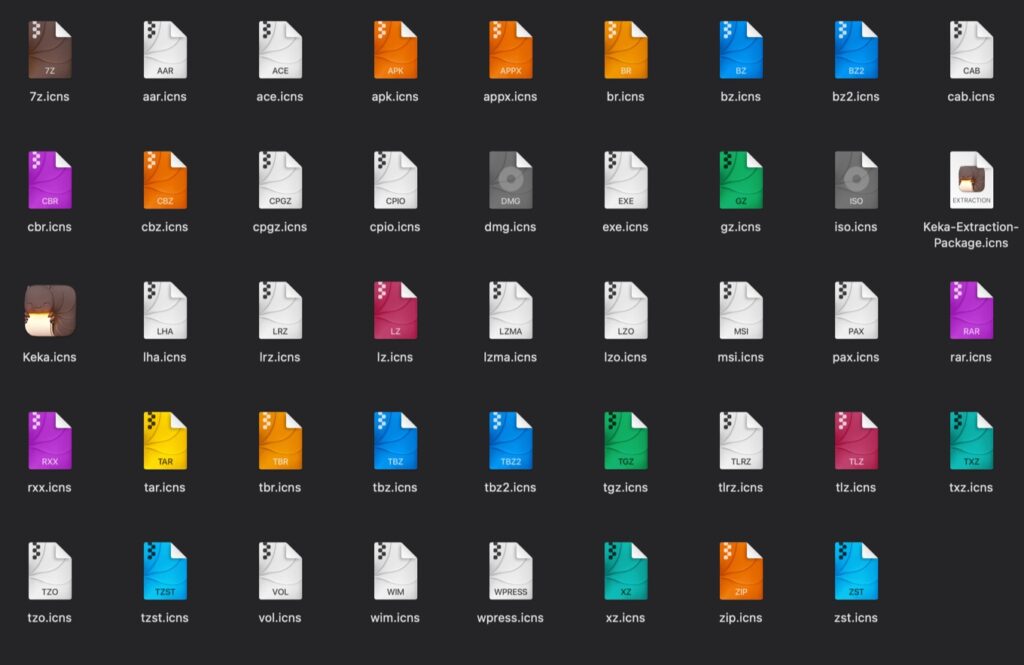Click the purple CBR icon
The width and height of the screenshot is (1024, 665).
[50, 180]
